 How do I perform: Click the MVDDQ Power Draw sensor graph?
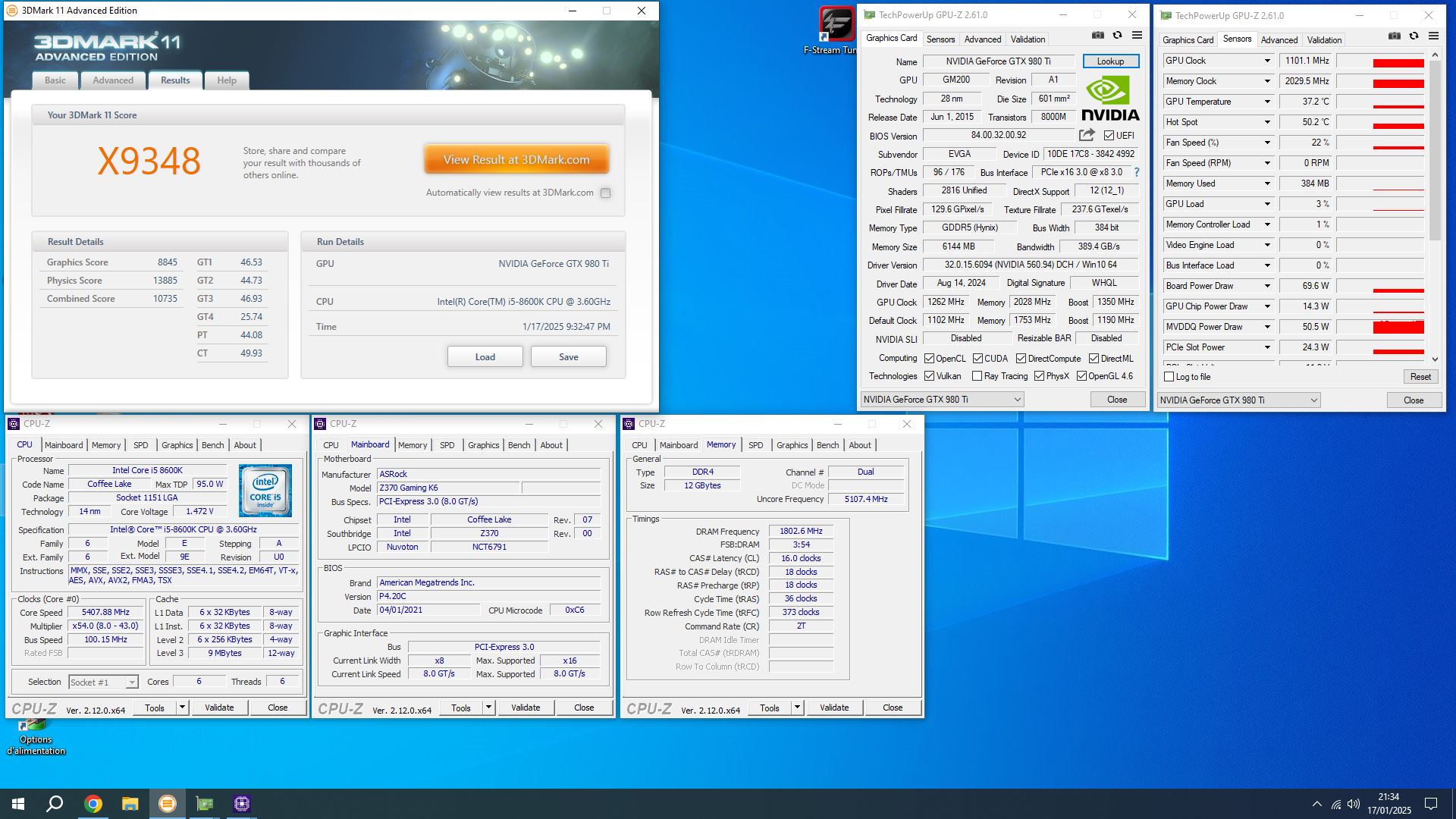point(1380,327)
